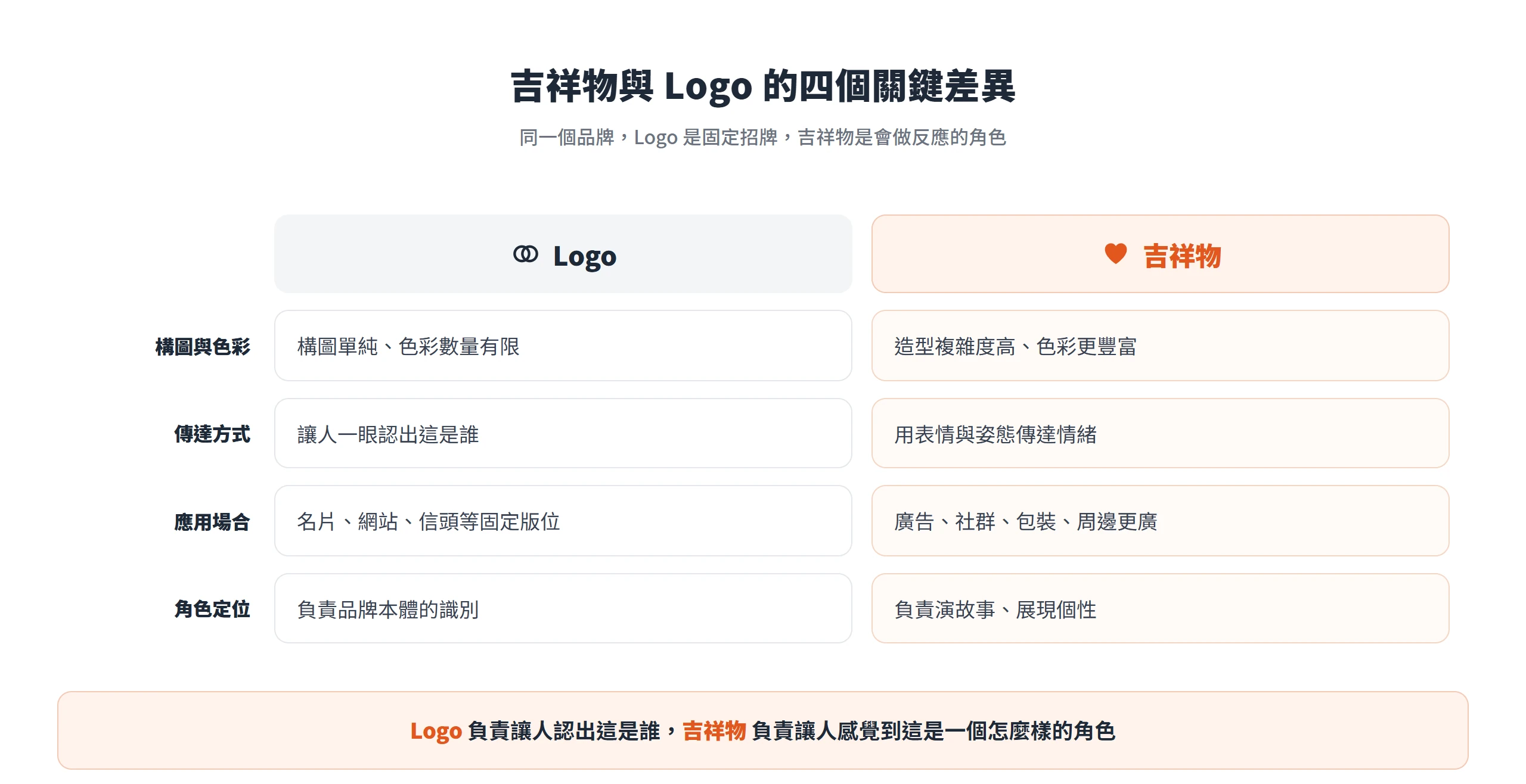This screenshot has width=1526, height=784.
Task: Select the Logo column header
Action: point(563,254)
